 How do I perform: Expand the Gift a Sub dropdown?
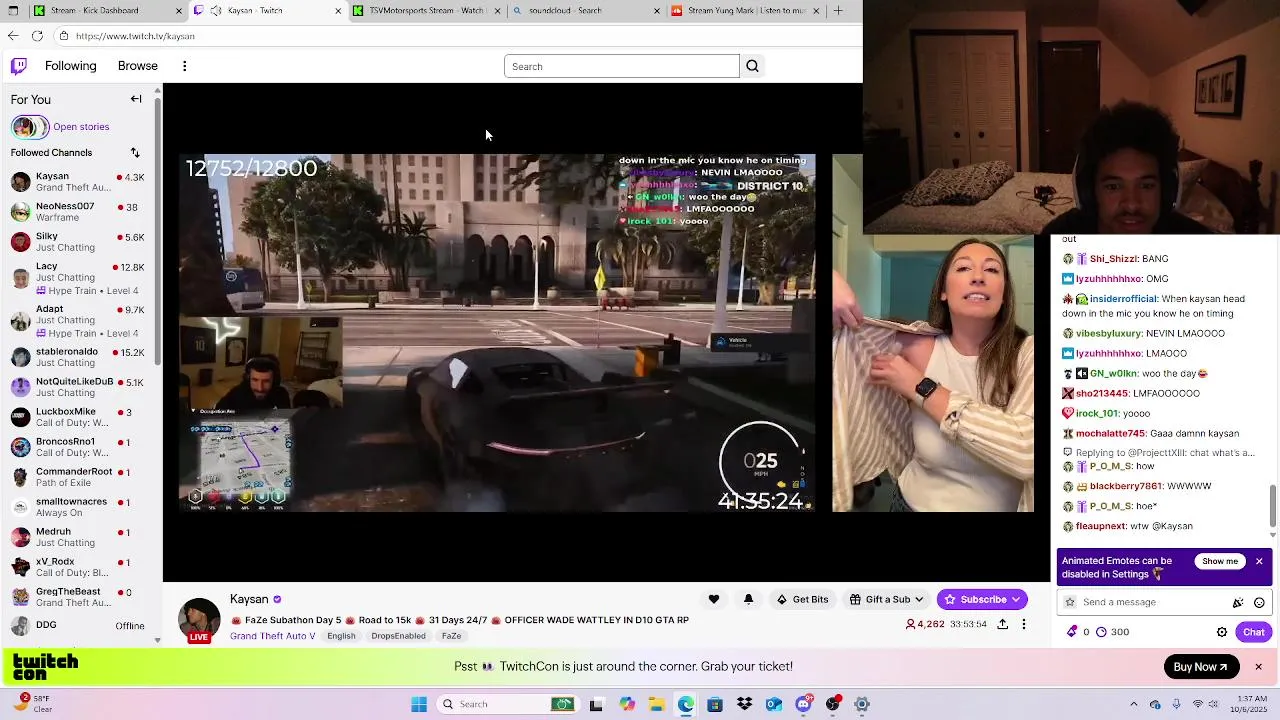pyautogui.click(x=886, y=599)
